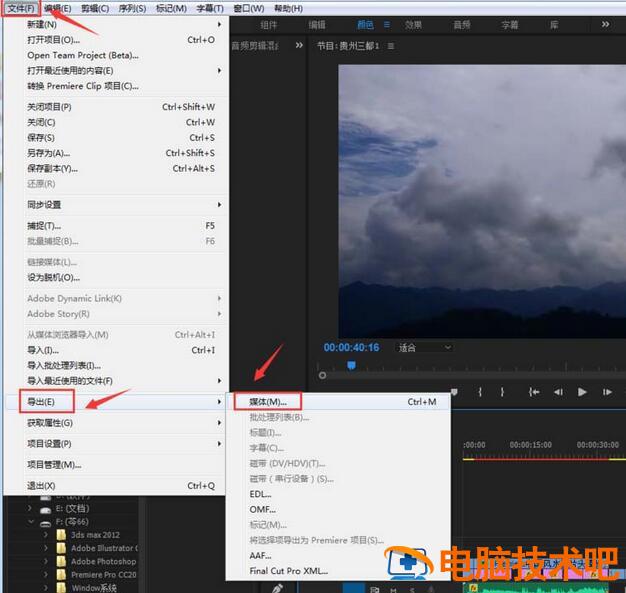This screenshot has height=593, width=626.
Task: Switch to the 库 workspace tab
Action: 554,25
